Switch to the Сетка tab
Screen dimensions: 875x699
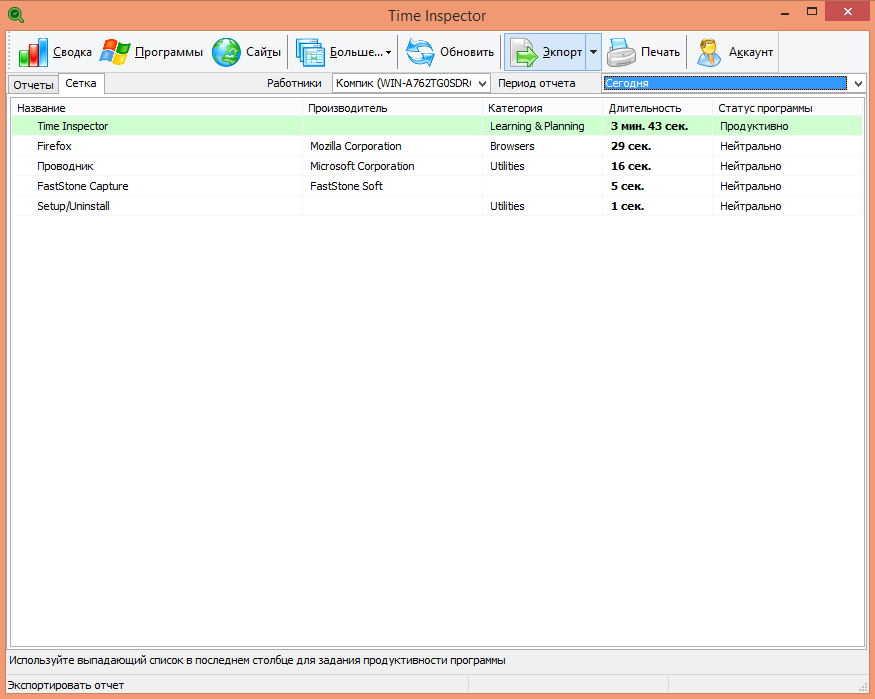(81, 83)
